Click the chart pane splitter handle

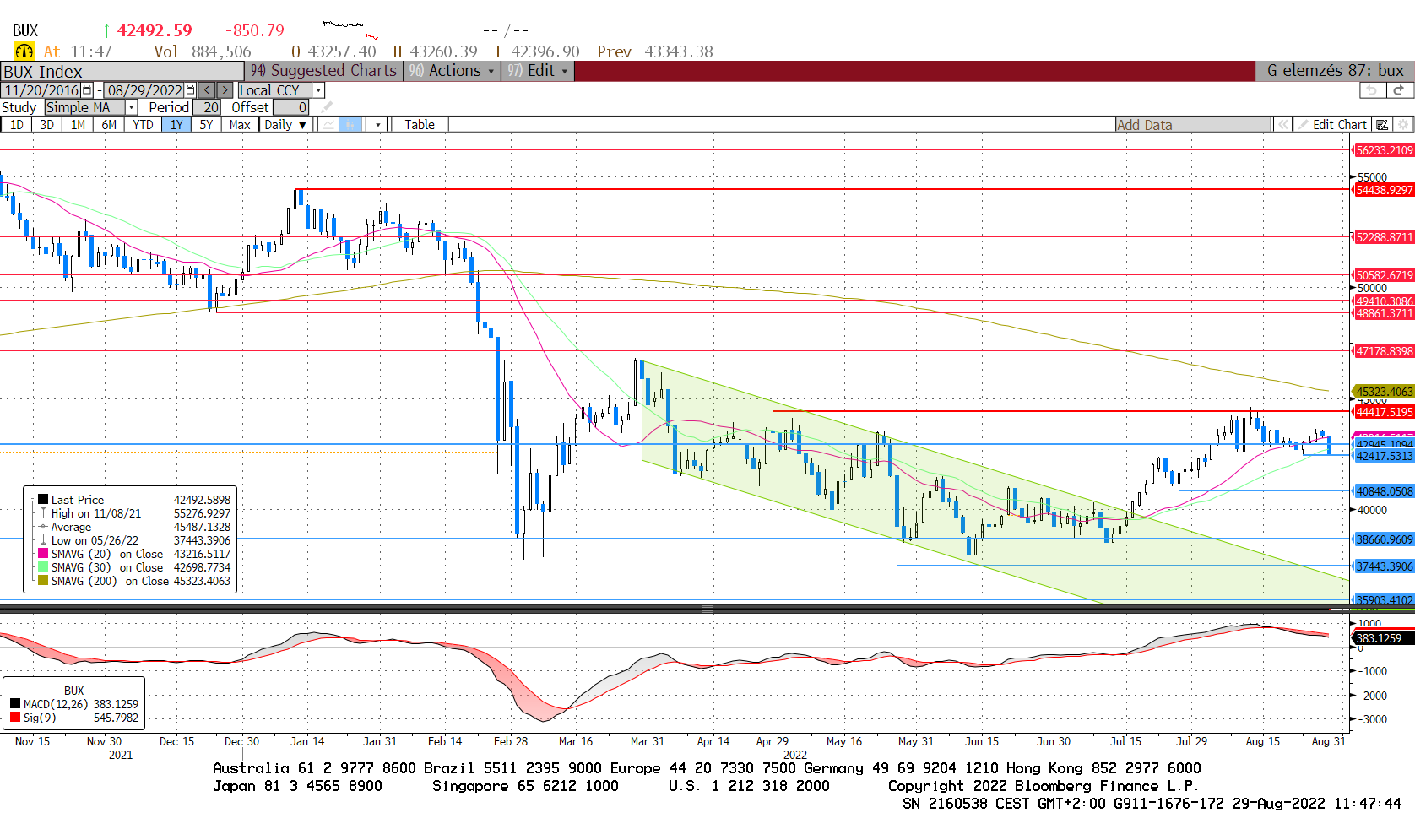coord(707,609)
